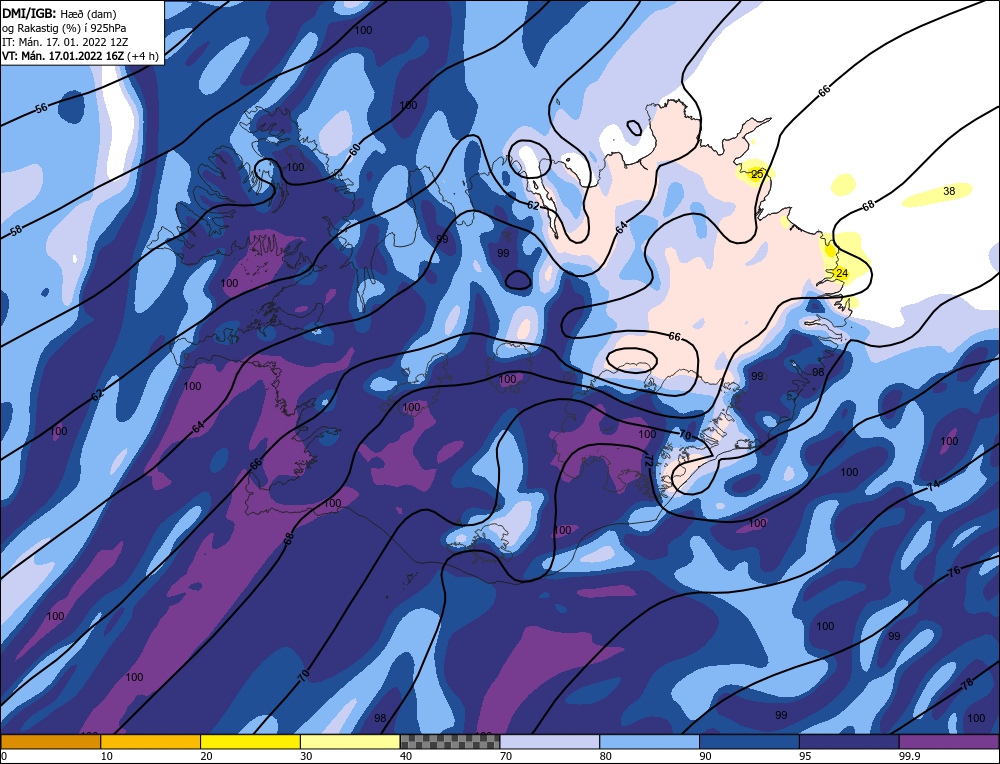Click the amber 10-20 legend swatch

click(x=151, y=741)
